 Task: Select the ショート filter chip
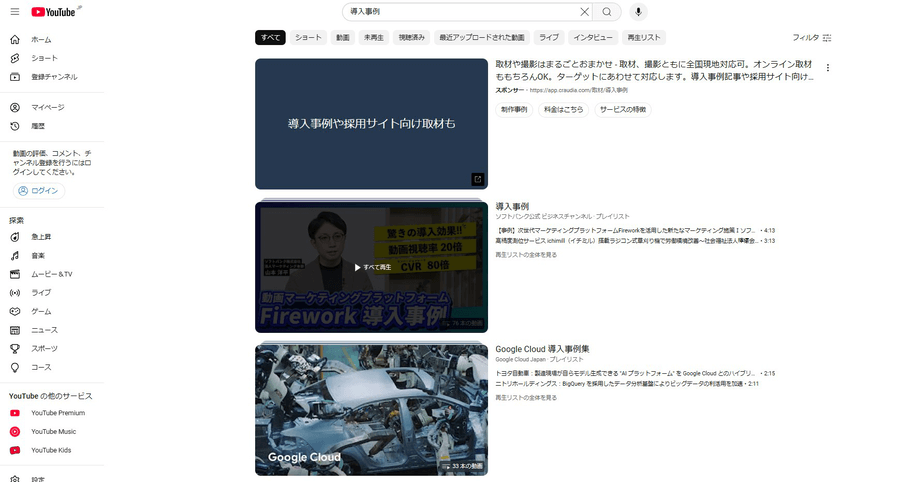click(308, 38)
